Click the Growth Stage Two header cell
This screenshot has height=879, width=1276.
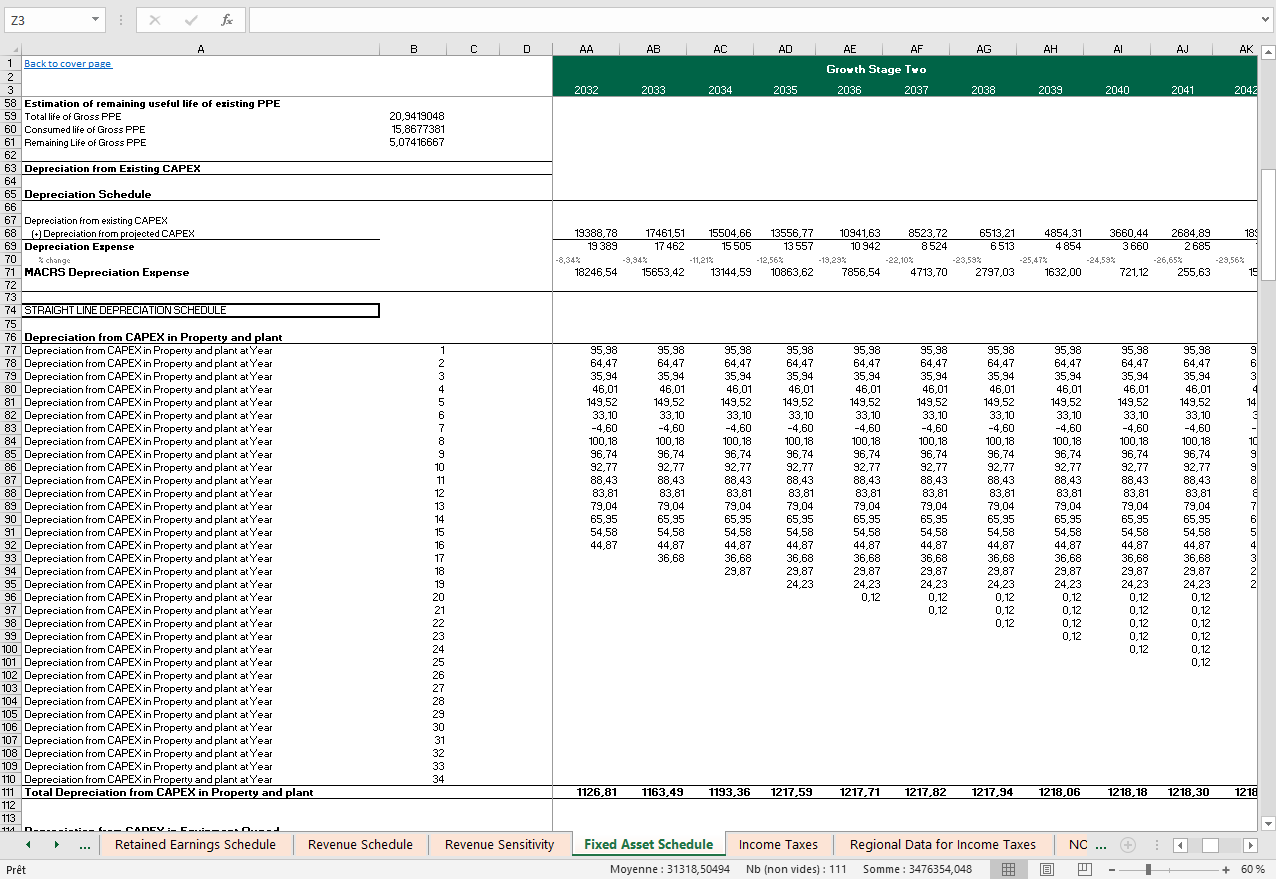876,70
